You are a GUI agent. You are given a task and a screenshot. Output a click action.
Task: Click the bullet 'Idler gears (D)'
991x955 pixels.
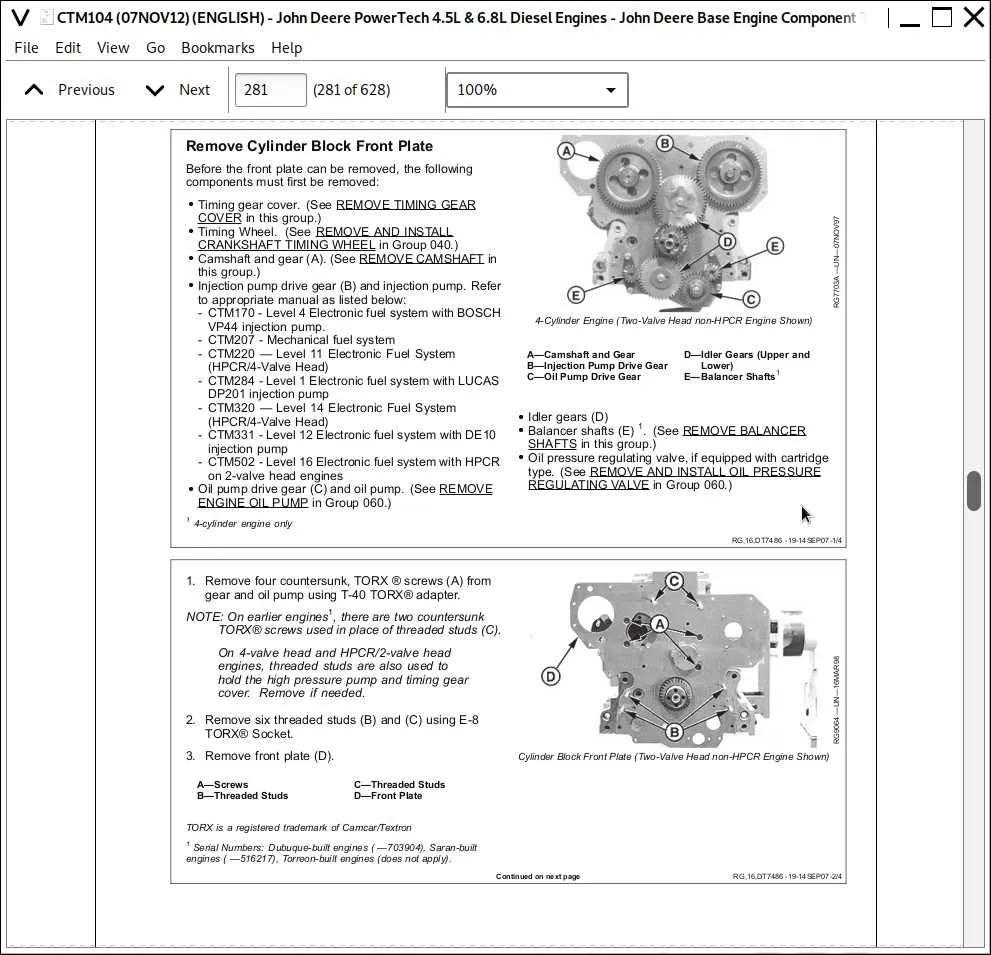pyautogui.click(x=568, y=417)
